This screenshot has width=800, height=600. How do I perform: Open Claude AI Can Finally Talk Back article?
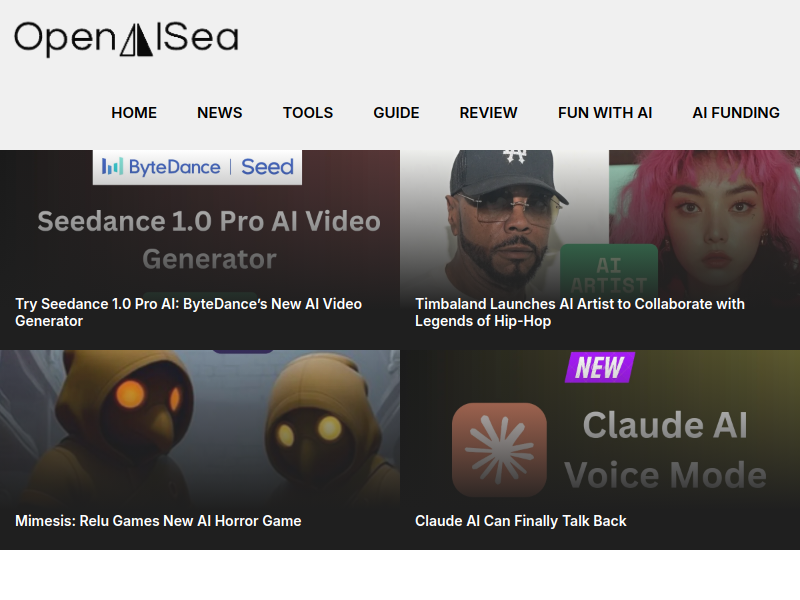[520, 521]
